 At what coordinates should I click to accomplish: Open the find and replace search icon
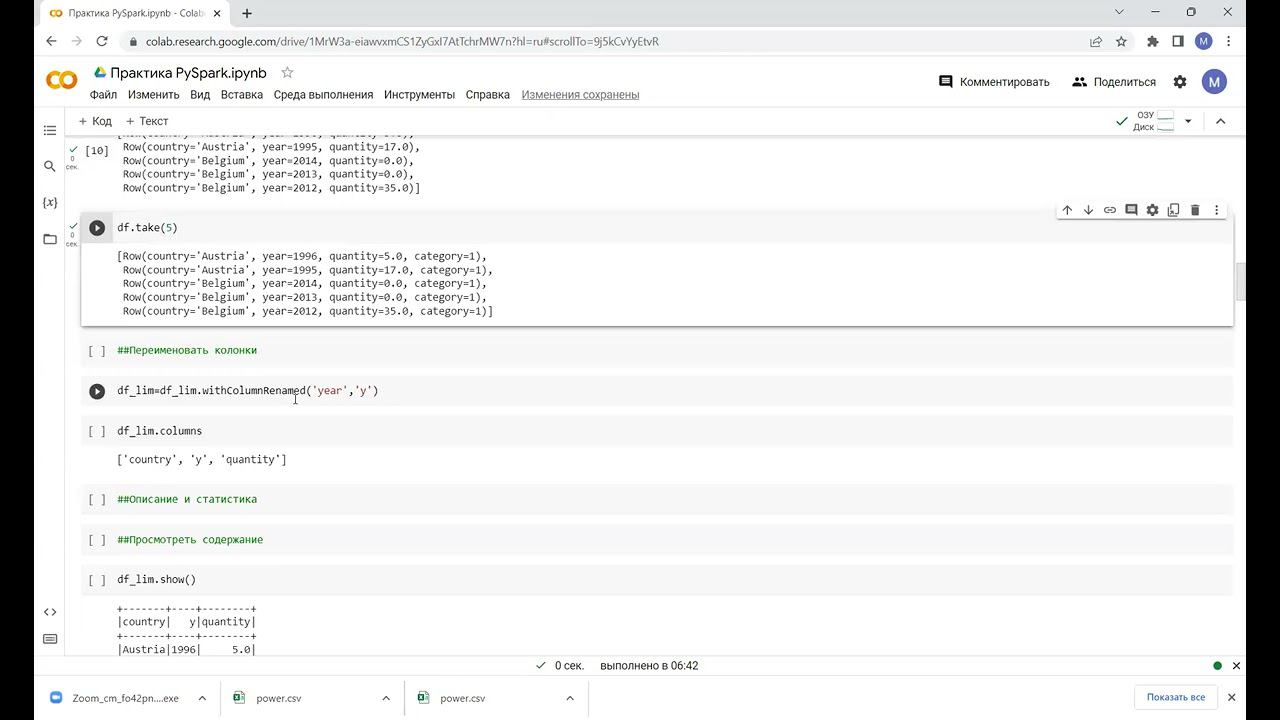click(x=50, y=166)
